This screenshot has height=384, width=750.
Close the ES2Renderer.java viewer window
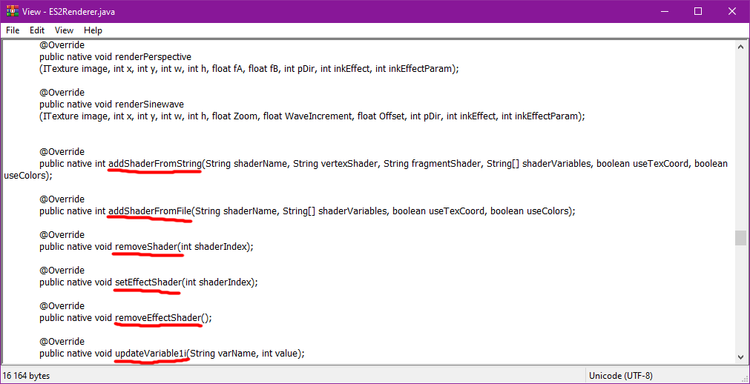coord(732,11)
